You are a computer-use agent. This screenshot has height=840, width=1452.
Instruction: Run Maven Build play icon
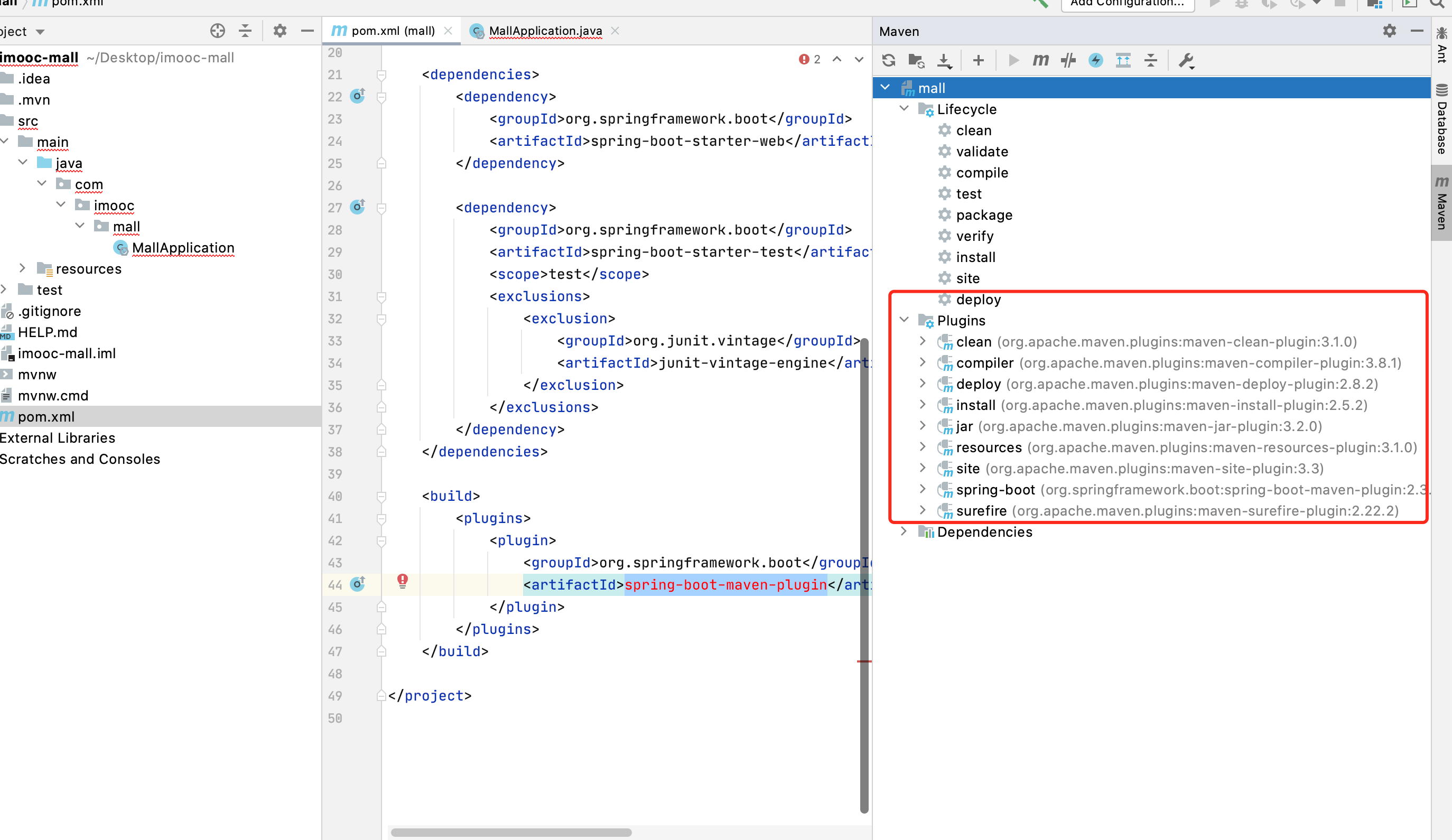[x=1013, y=60]
